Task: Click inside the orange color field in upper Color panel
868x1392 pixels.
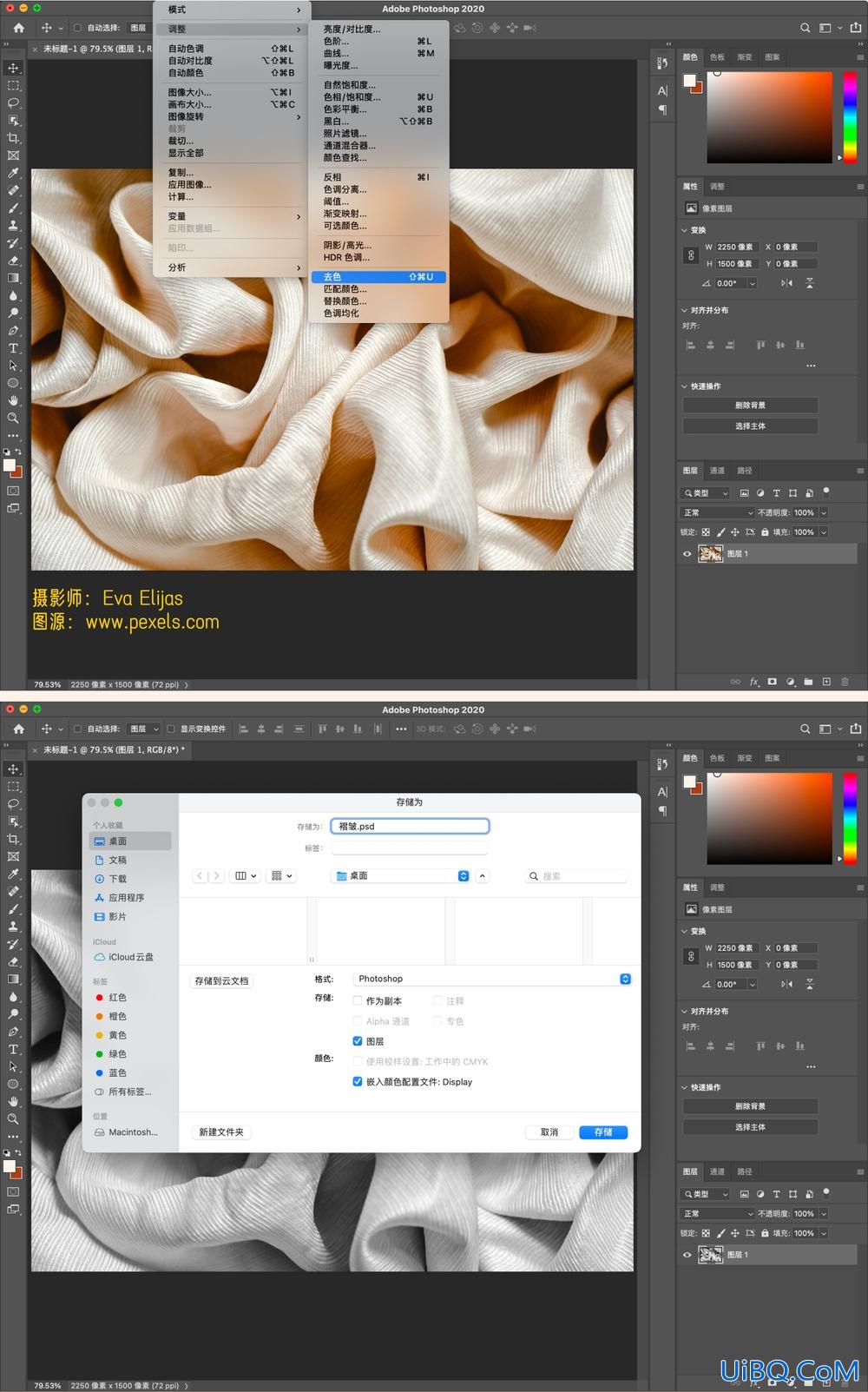Action: (x=769, y=117)
